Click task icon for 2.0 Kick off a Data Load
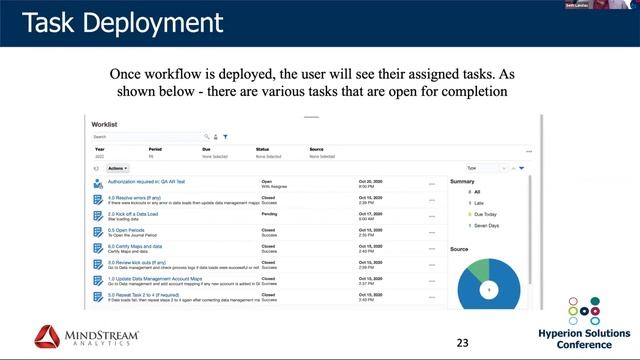 tap(98, 216)
